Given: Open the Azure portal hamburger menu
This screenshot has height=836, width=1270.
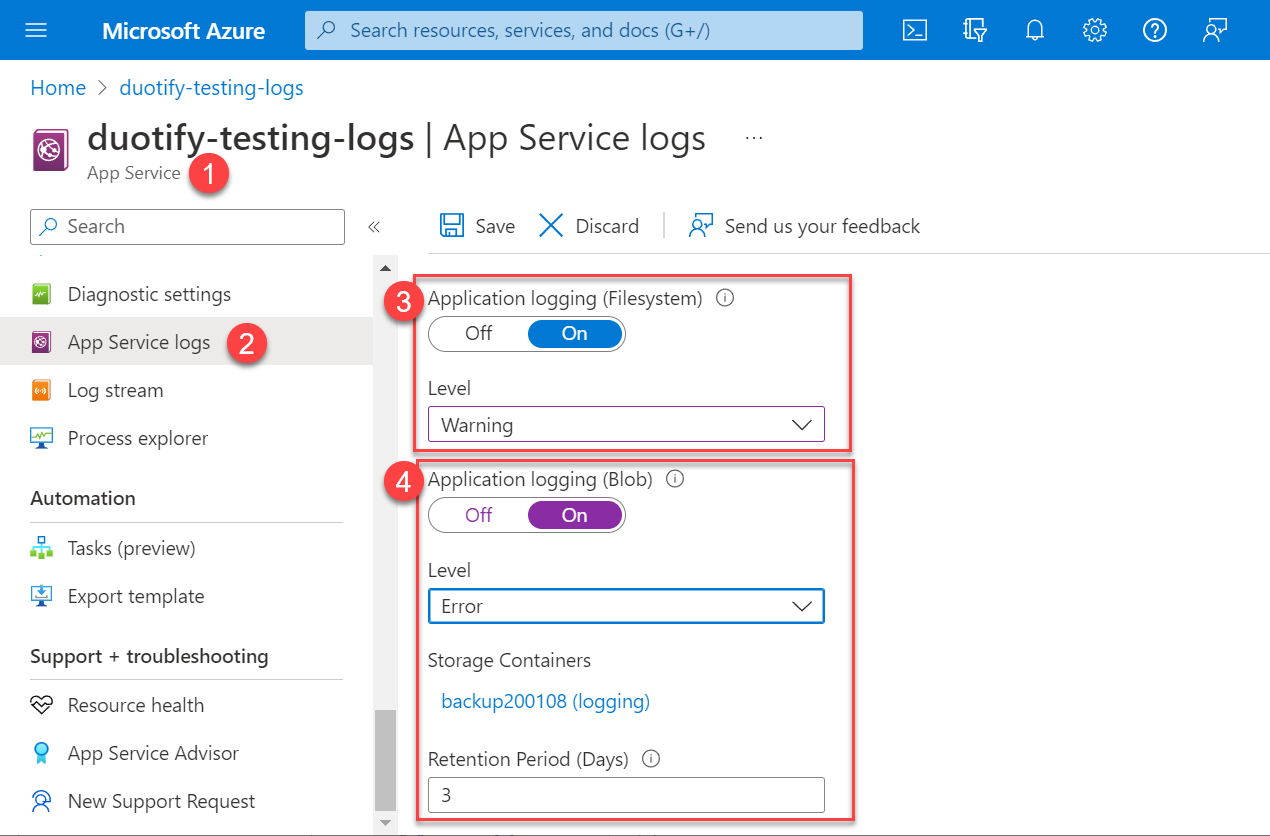Looking at the screenshot, I should pos(36,30).
